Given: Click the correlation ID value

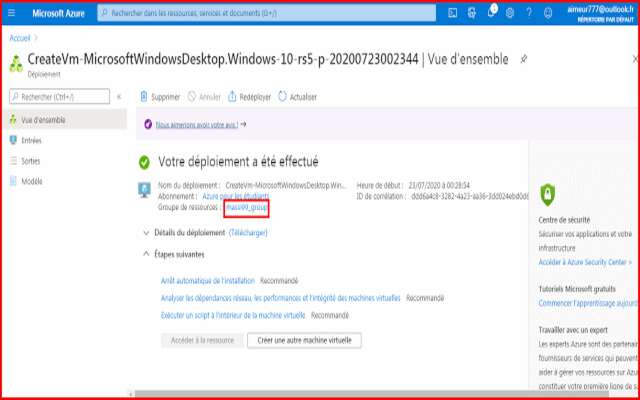Looking at the screenshot, I should [470, 196].
